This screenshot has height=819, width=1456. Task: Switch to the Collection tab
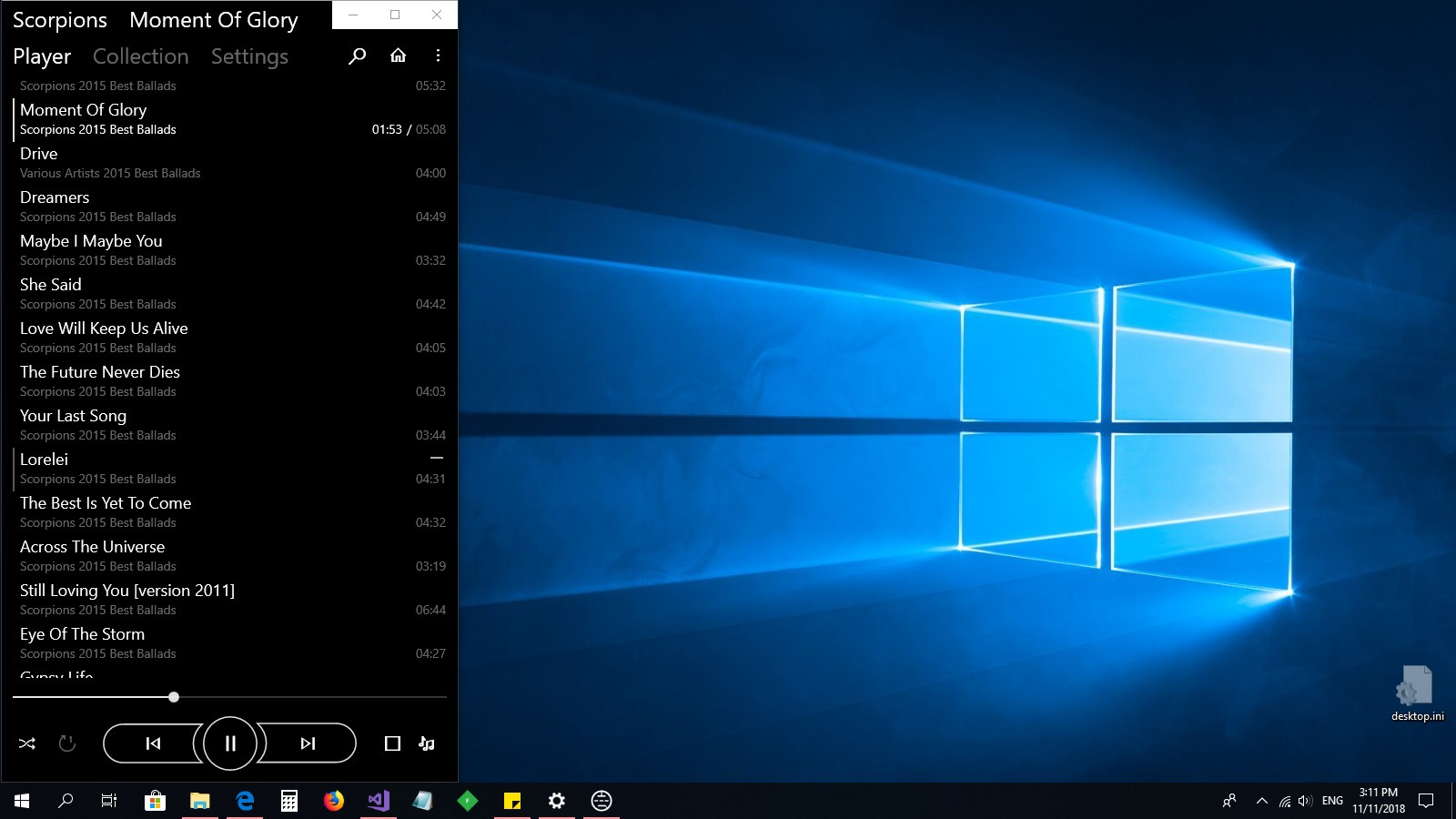[141, 56]
